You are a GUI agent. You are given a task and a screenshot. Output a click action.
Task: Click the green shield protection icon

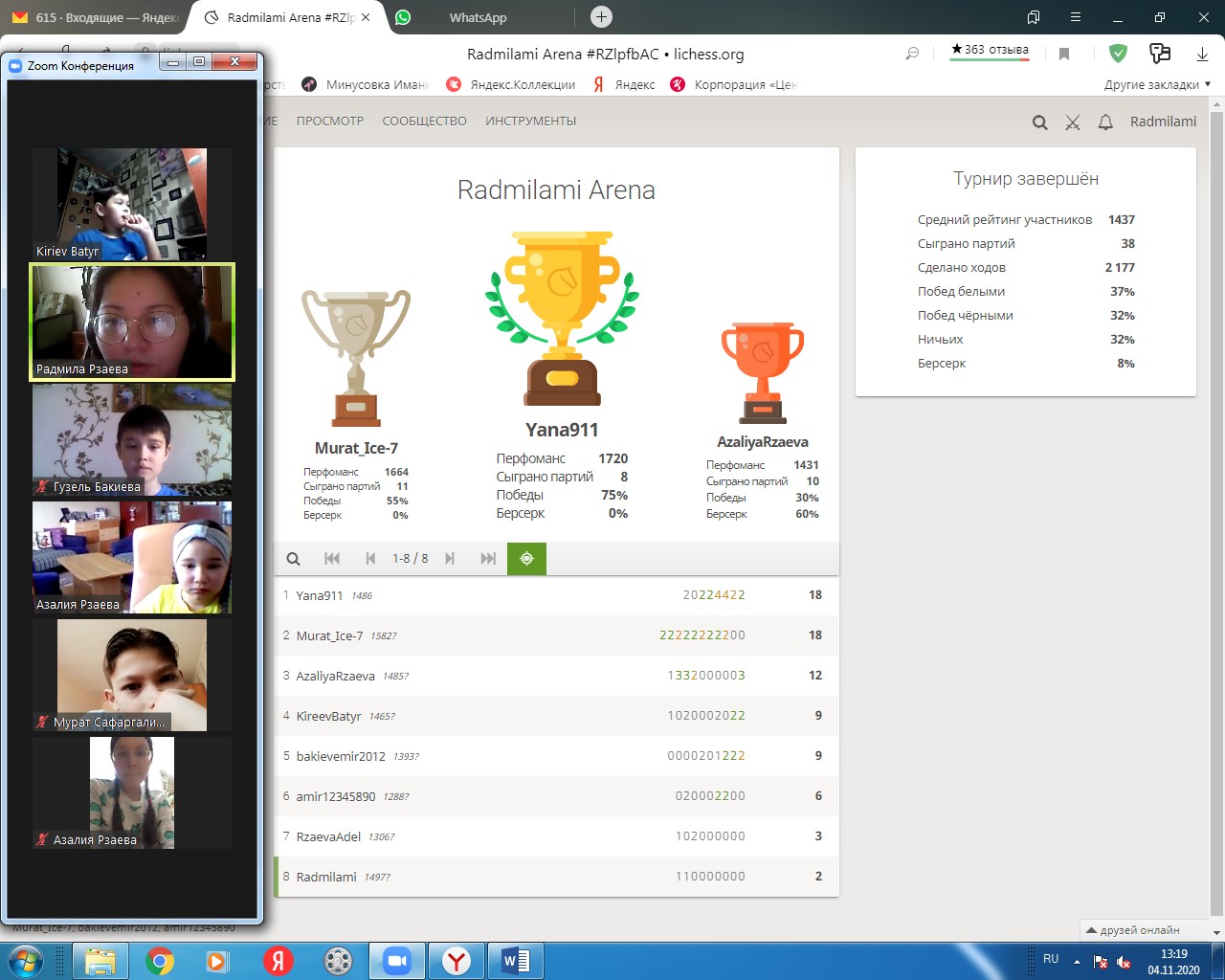[x=1118, y=54]
